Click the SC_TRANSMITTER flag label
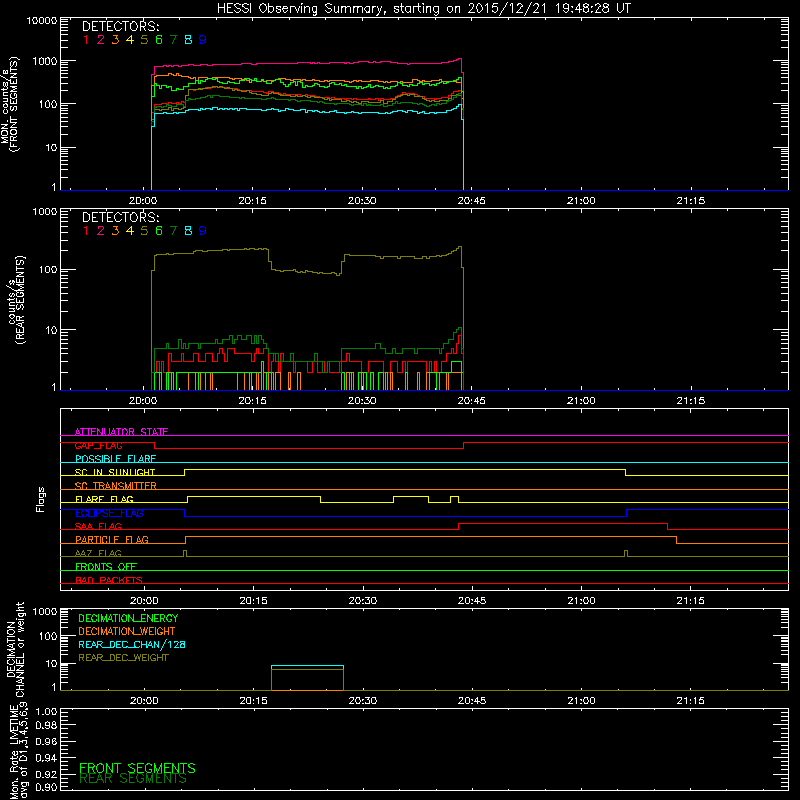The image size is (800, 800). tap(115, 486)
